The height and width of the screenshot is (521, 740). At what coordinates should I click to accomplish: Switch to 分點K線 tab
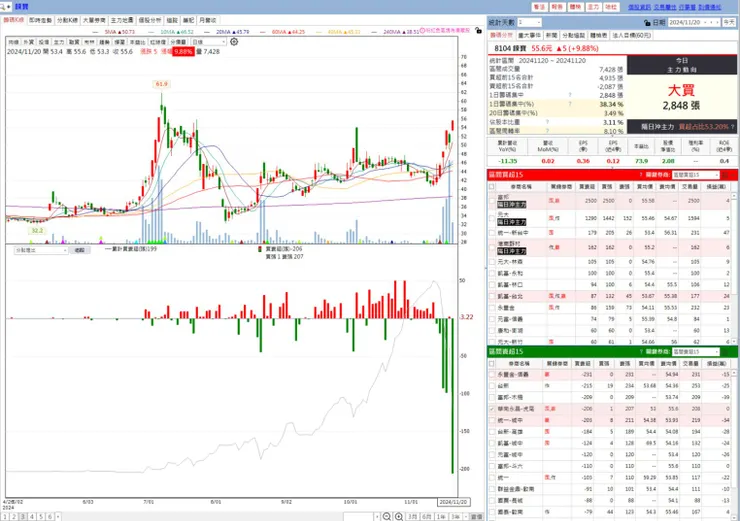click(x=67, y=20)
